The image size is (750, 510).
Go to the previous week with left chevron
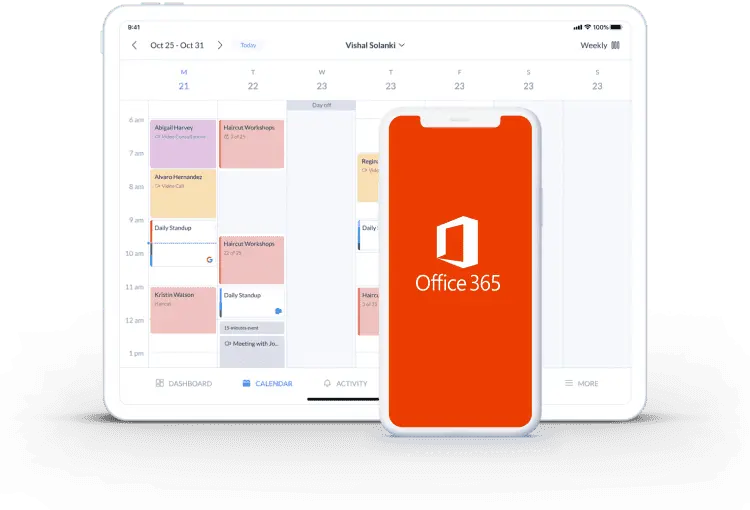tap(134, 45)
